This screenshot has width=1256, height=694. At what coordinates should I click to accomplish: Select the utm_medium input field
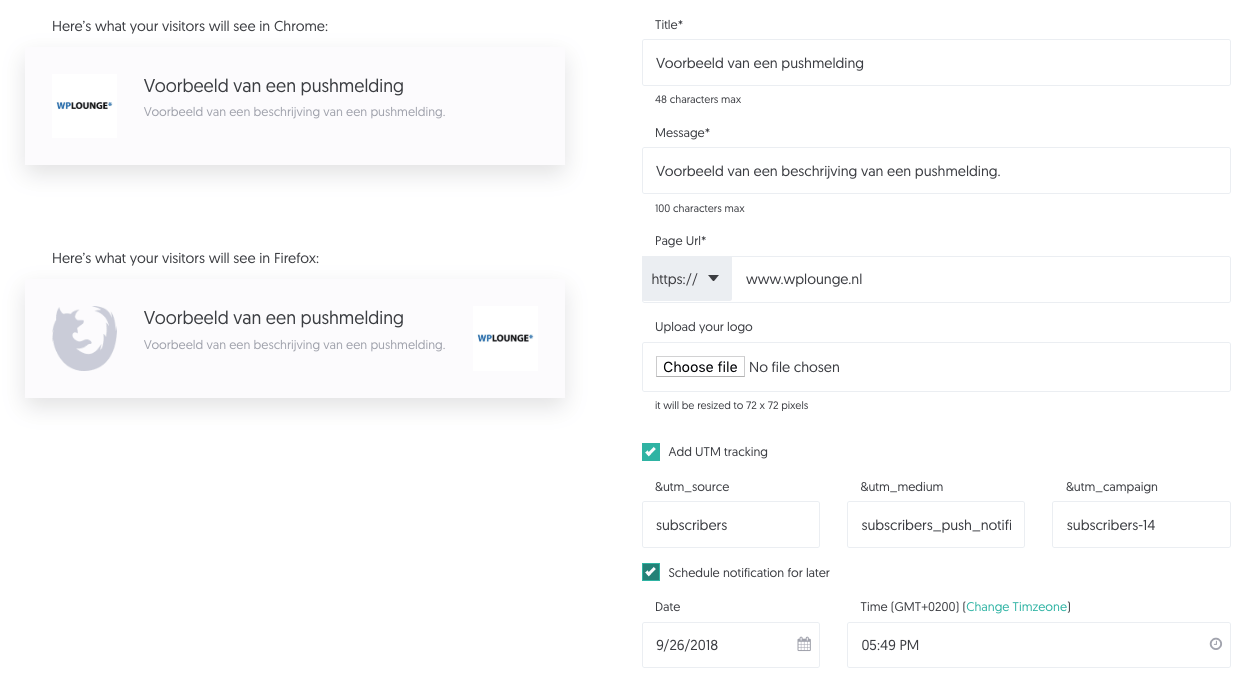pos(936,525)
